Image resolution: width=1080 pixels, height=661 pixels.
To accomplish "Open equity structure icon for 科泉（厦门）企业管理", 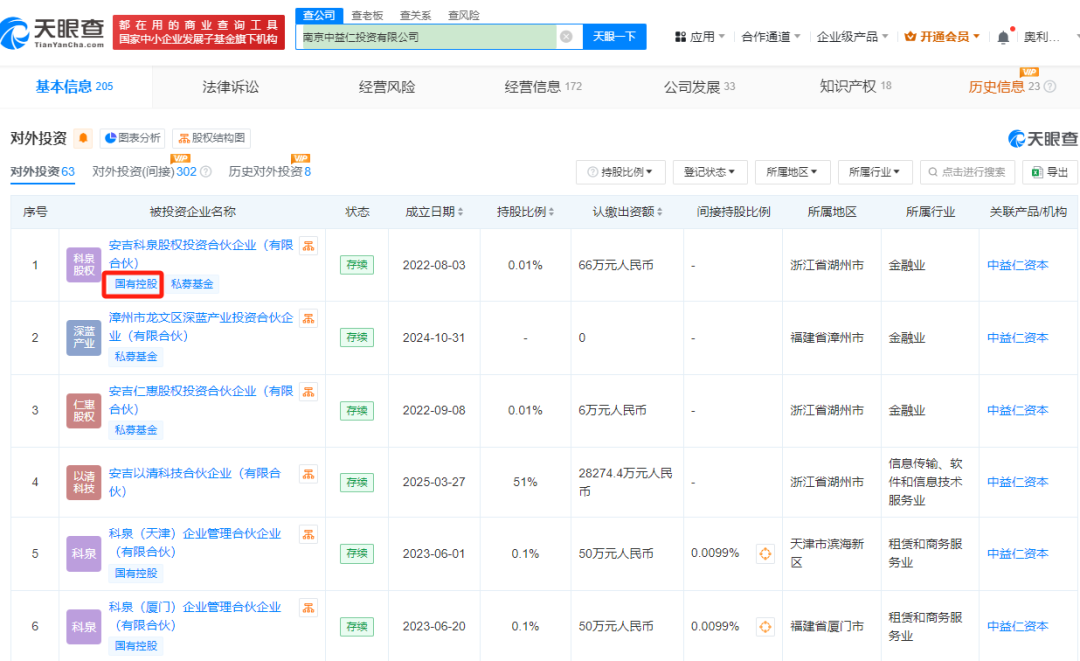I will click(x=309, y=607).
